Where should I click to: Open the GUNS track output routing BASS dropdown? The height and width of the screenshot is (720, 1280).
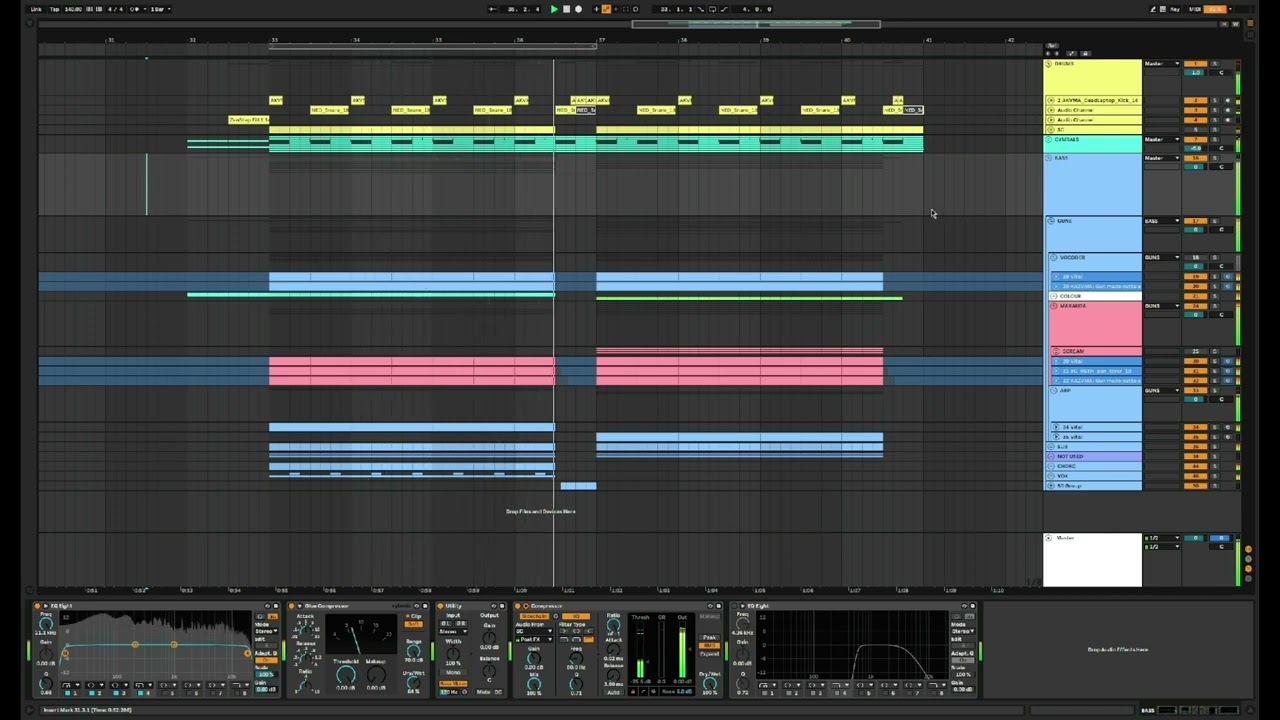pyautogui.click(x=1161, y=221)
